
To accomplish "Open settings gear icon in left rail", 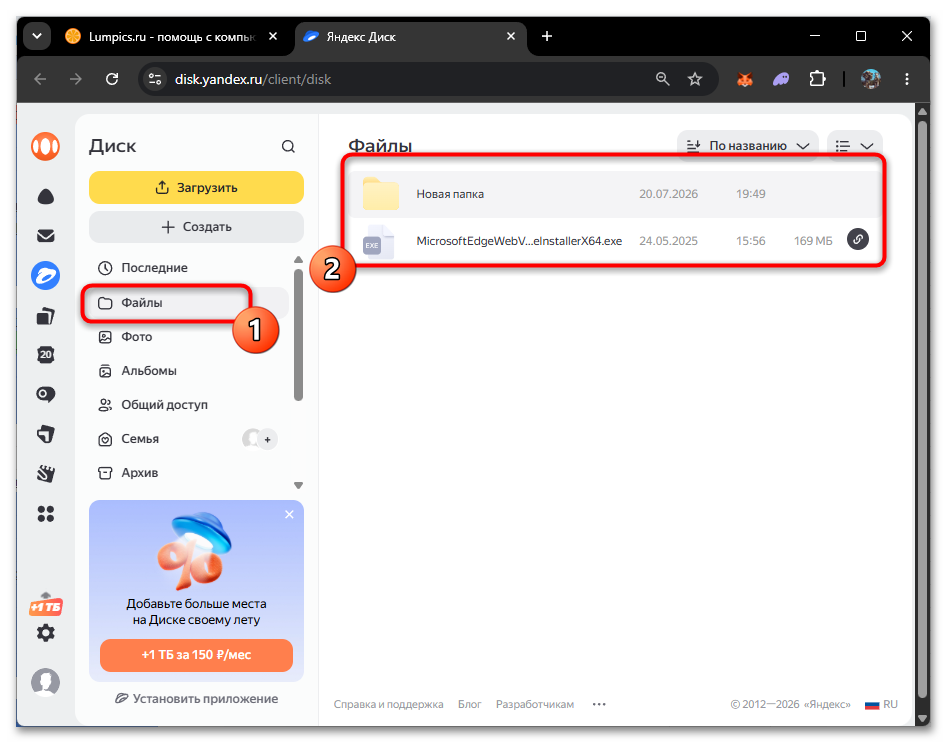I will click(x=45, y=633).
